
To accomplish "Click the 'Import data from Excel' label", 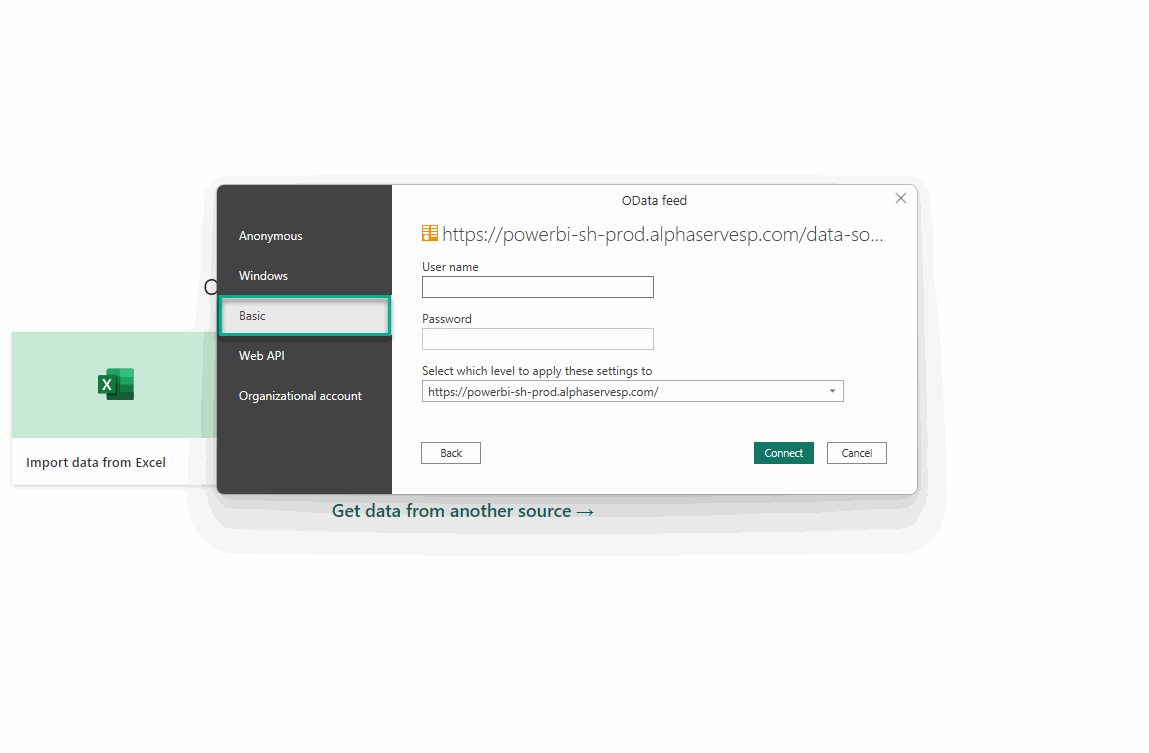I will 96,462.
